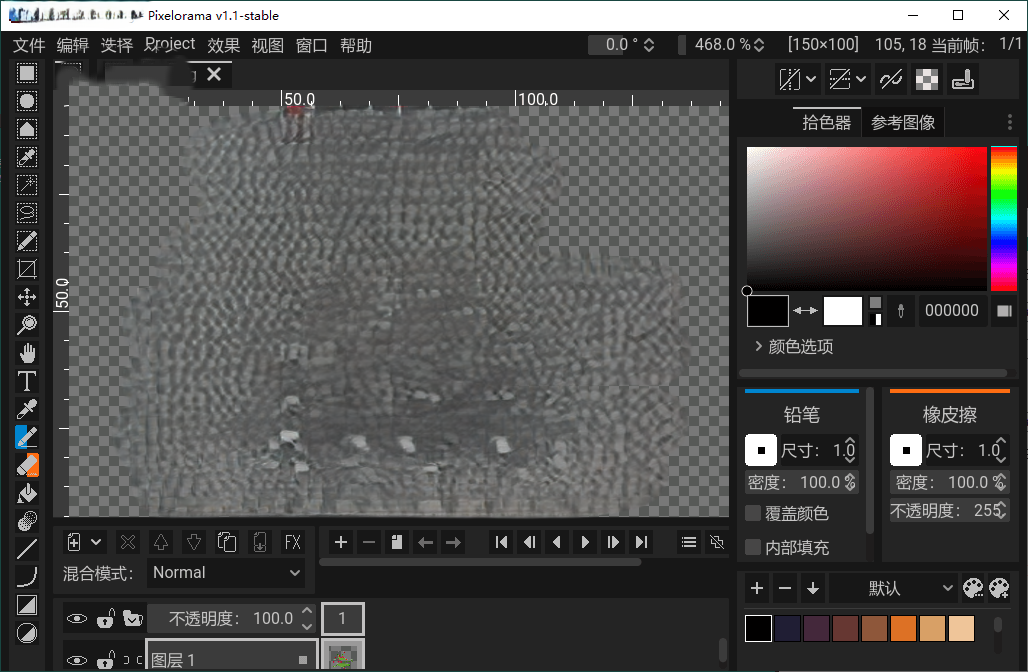Select the Shading tool
The image size is (1028, 672).
coord(27,521)
